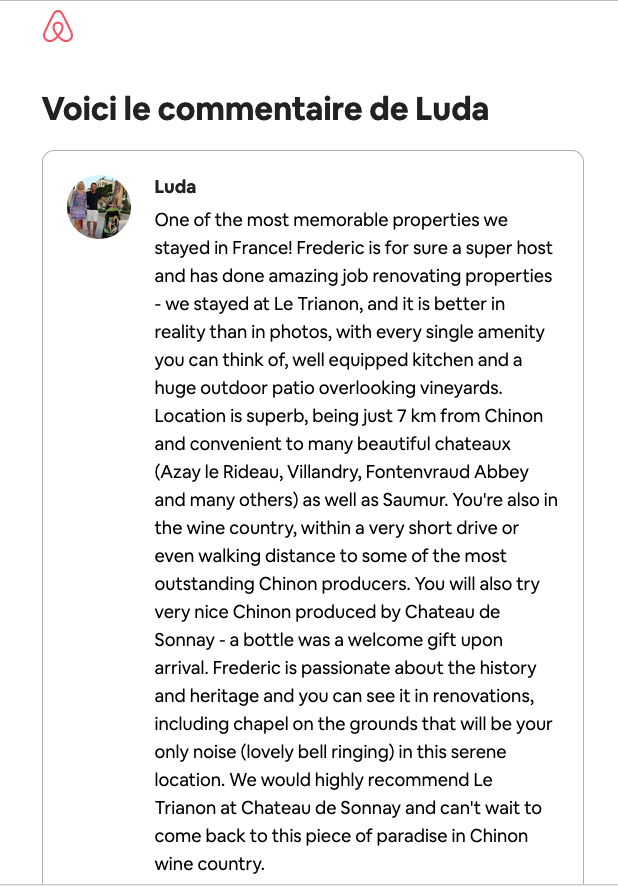Click the Airbnb logo icon
The image size is (618, 886).
(x=58, y=27)
